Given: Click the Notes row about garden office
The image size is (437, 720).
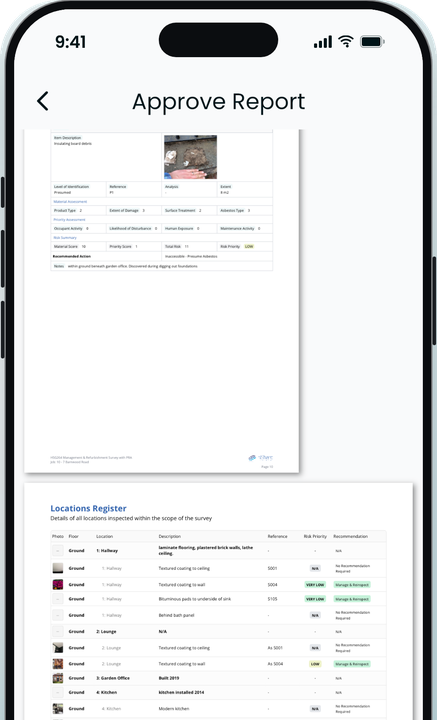Looking at the screenshot, I should [162, 266].
